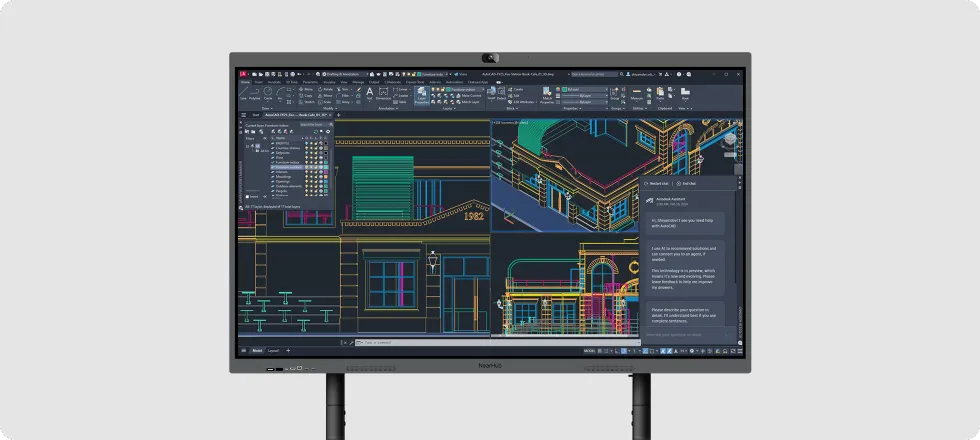980x440 pixels.
Task: Toggle lock for Openings layer
Action: click(316, 181)
